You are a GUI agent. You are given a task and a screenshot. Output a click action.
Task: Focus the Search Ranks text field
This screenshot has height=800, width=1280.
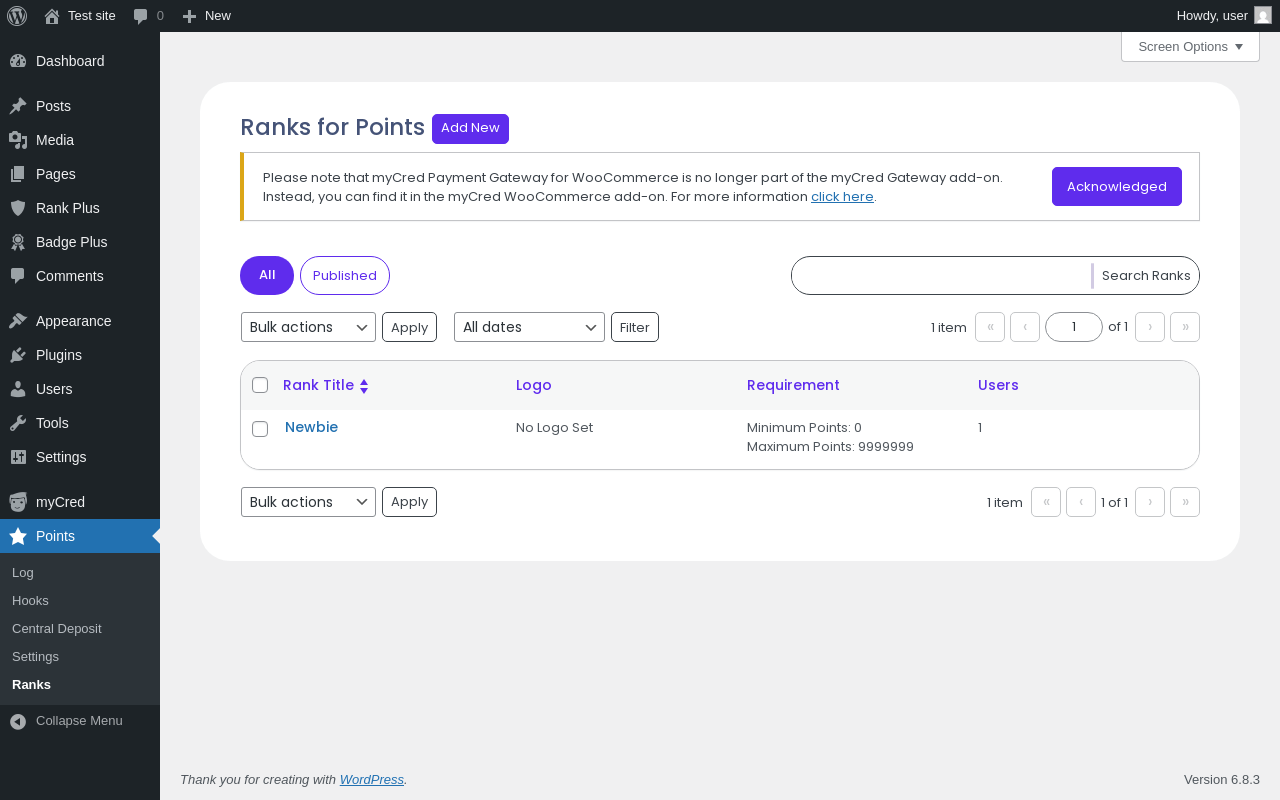pos(940,276)
